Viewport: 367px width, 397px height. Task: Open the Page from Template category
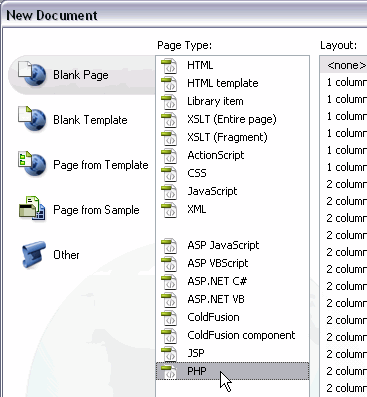click(101, 165)
